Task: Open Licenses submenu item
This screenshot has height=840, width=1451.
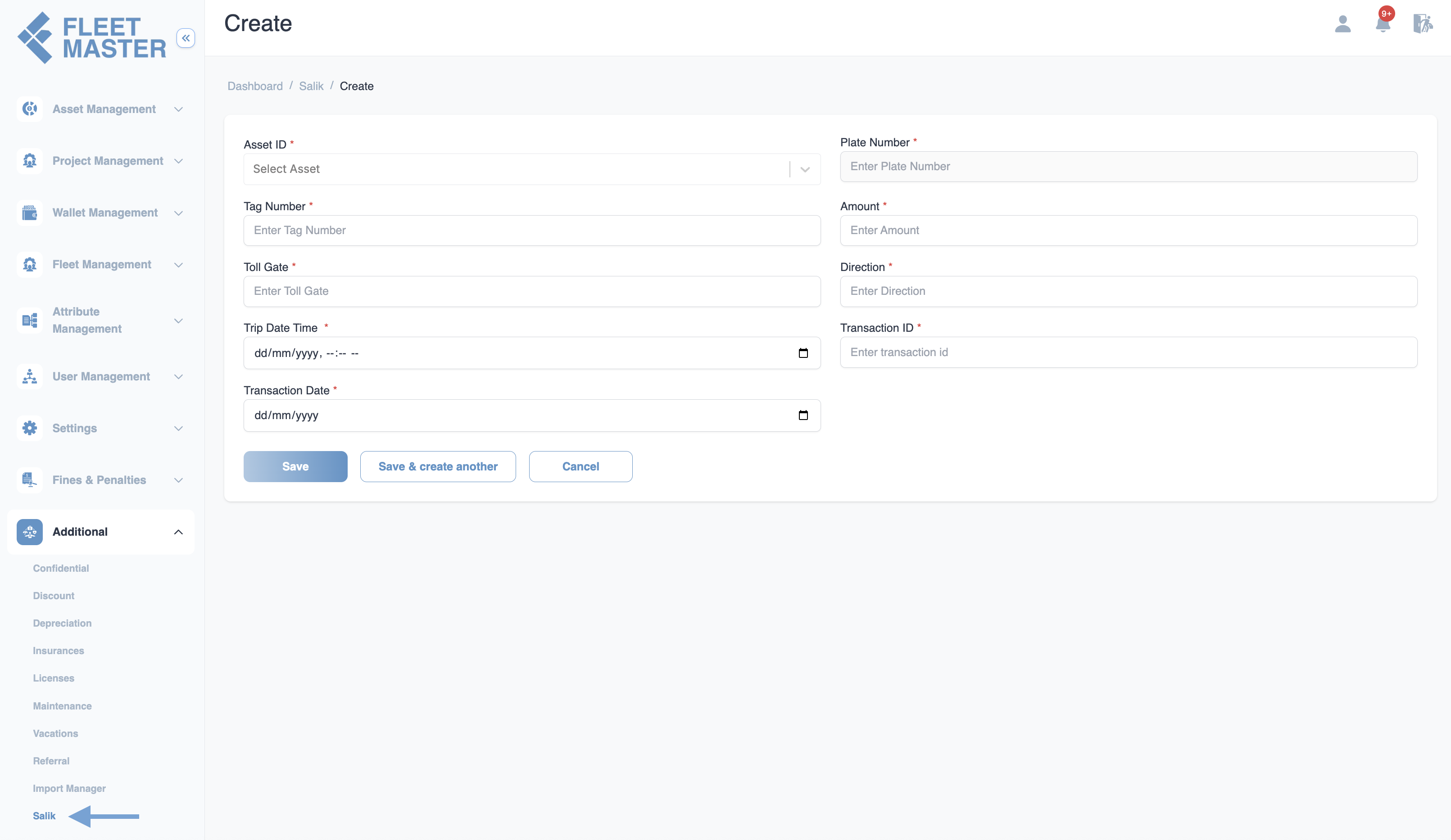Action: pyautogui.click(x=54, y=678)
